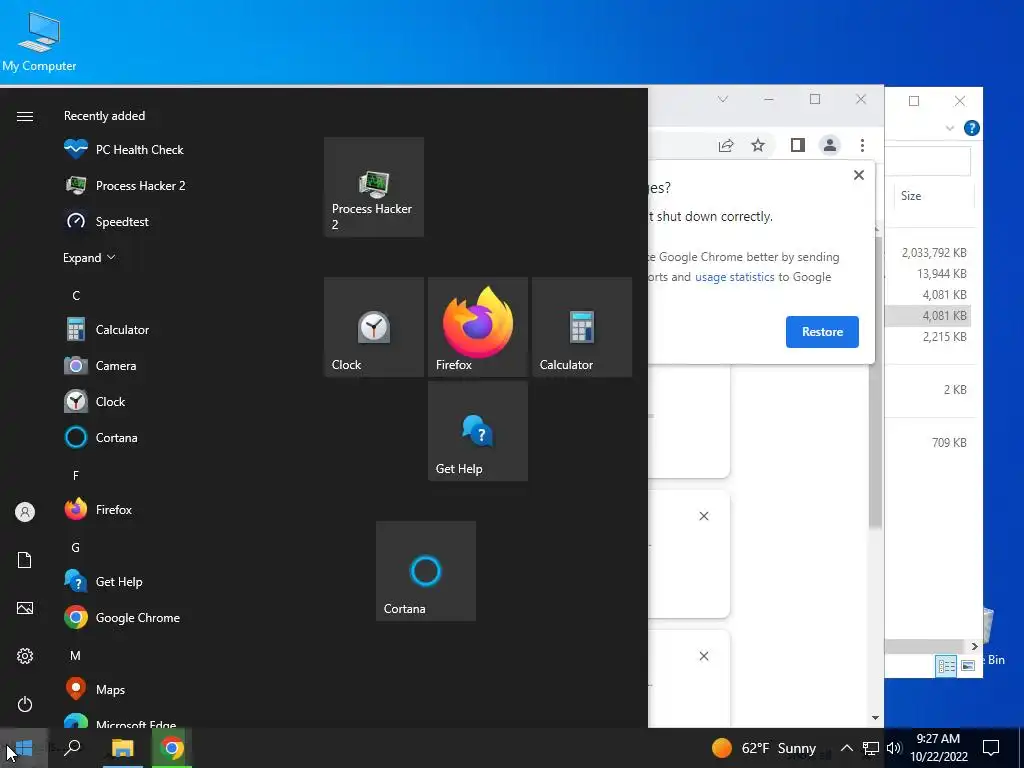This screenshot has width=1024, height=768.
Task: Open PC Health Check from Recently added
Action: point(124,150)
